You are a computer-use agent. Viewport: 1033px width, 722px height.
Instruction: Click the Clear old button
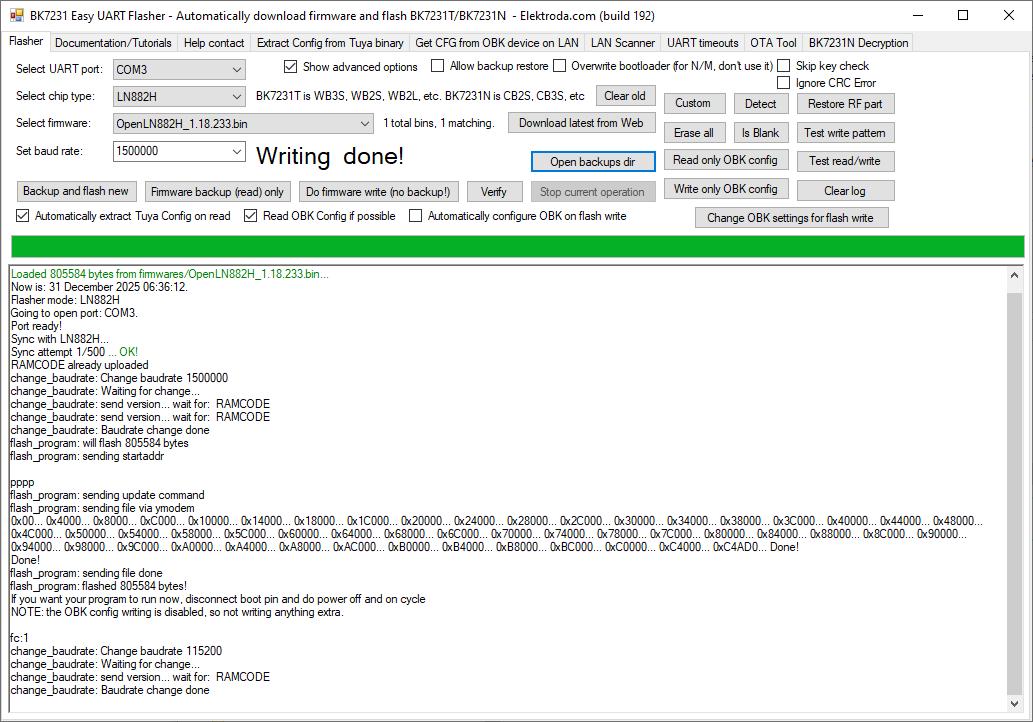click(625, 96)
